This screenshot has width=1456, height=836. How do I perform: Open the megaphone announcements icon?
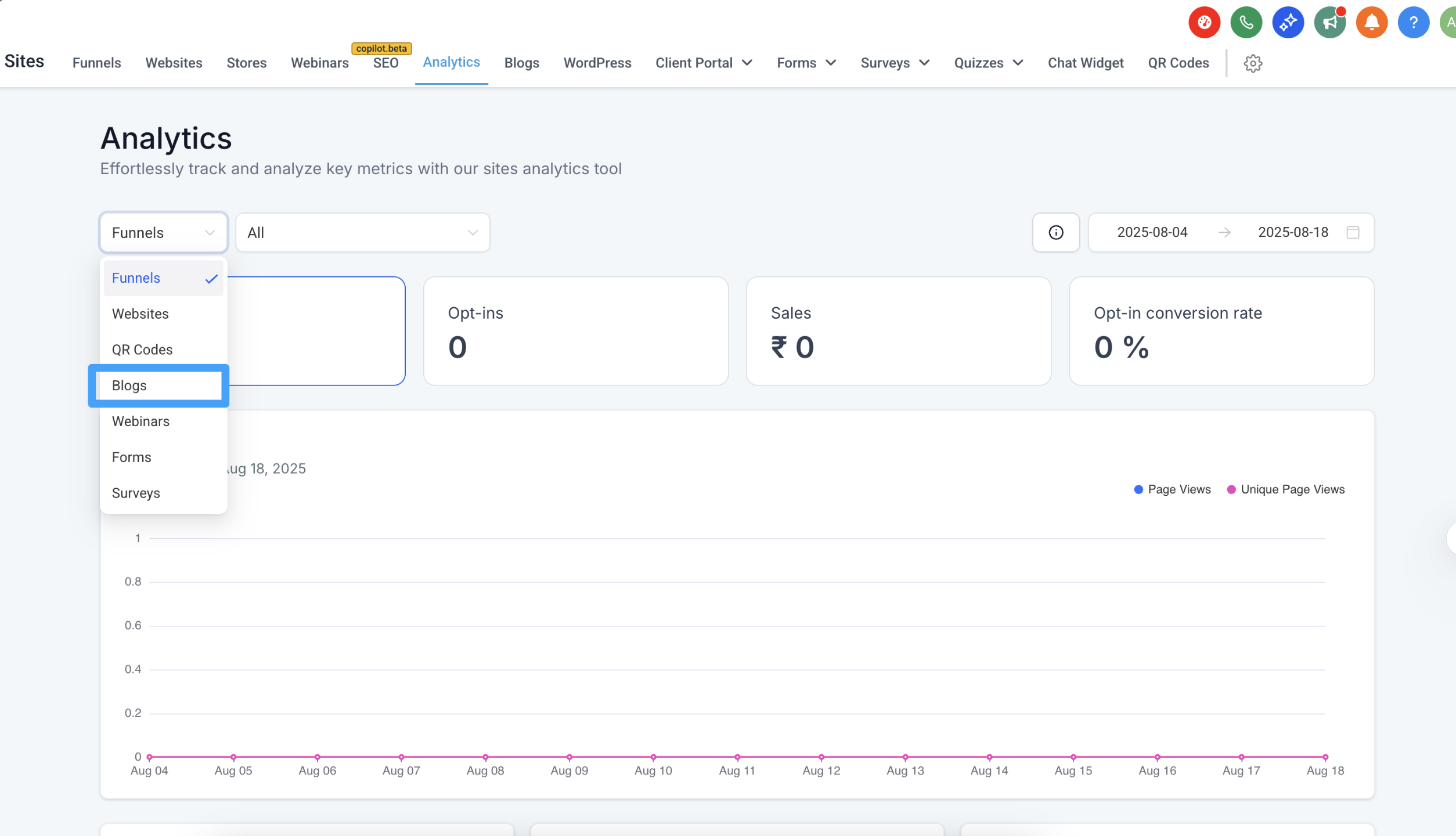pyautogui.click(x=1329, y=23)
